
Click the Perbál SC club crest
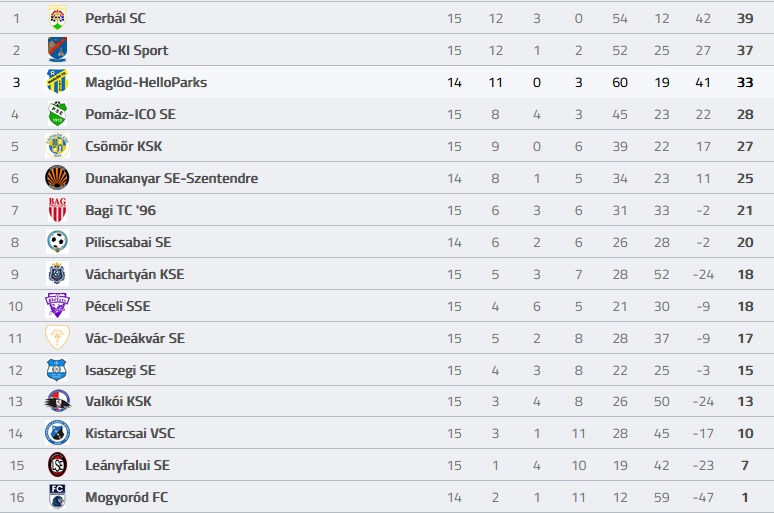coord(57,18)
